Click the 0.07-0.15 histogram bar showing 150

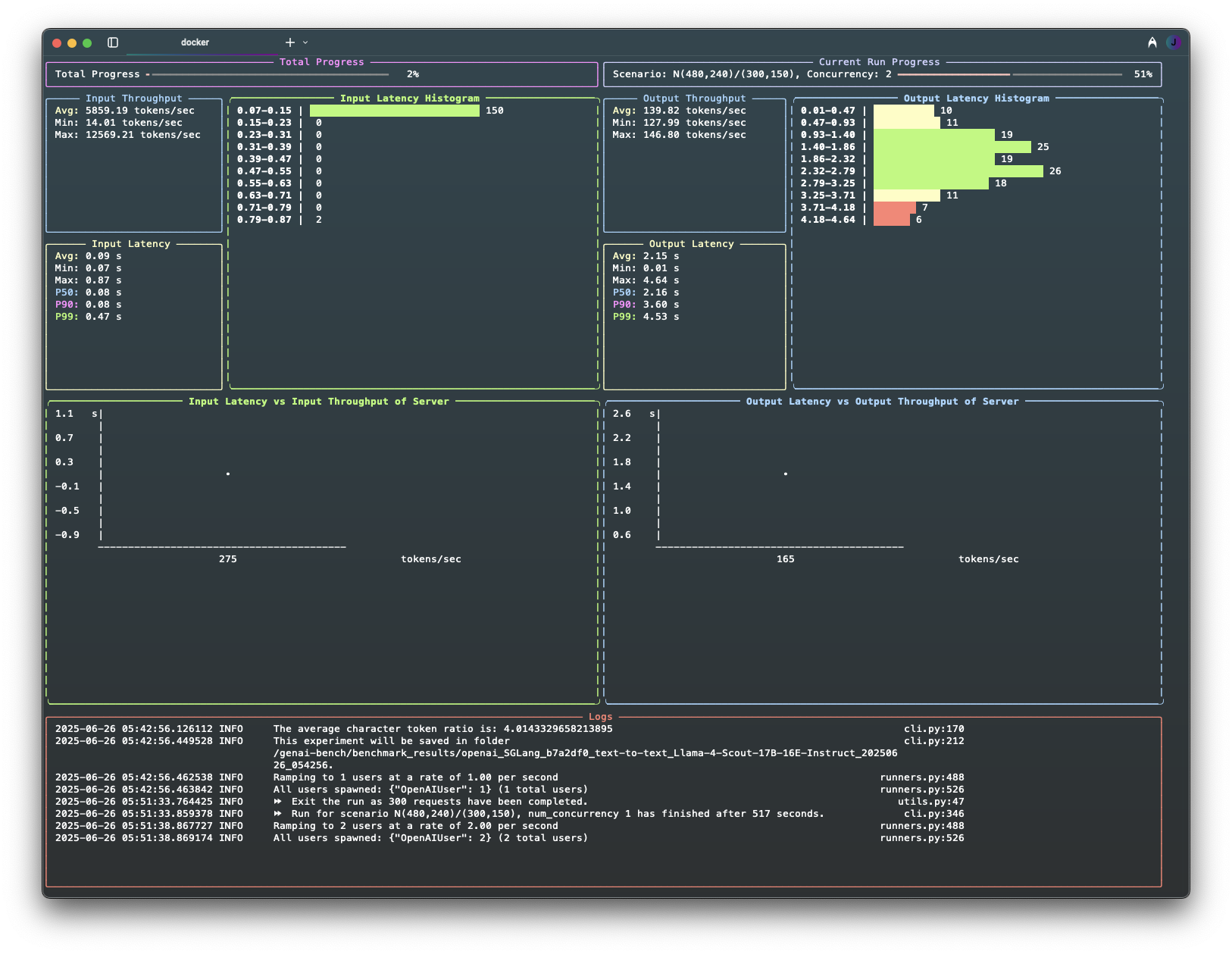393,110
